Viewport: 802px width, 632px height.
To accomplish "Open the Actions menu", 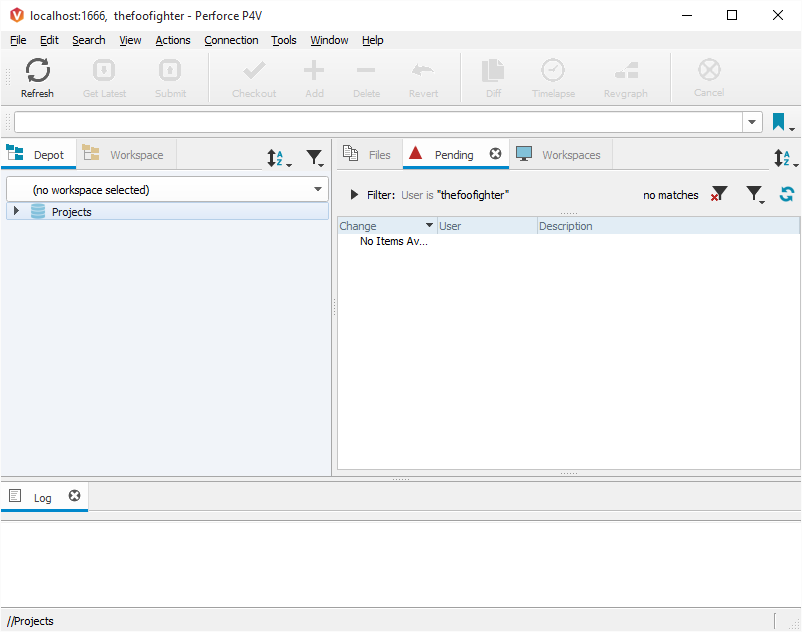I will [x=173, y=40].
